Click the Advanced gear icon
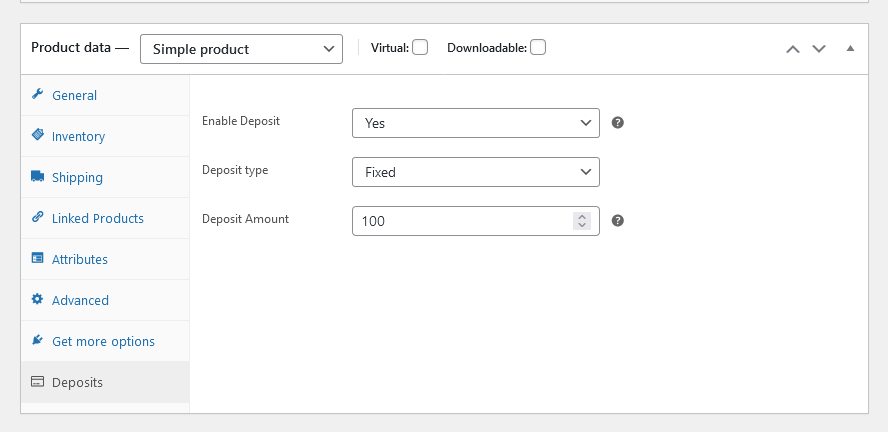This screenshot has height=432, width=888. (x=37, y=299)
